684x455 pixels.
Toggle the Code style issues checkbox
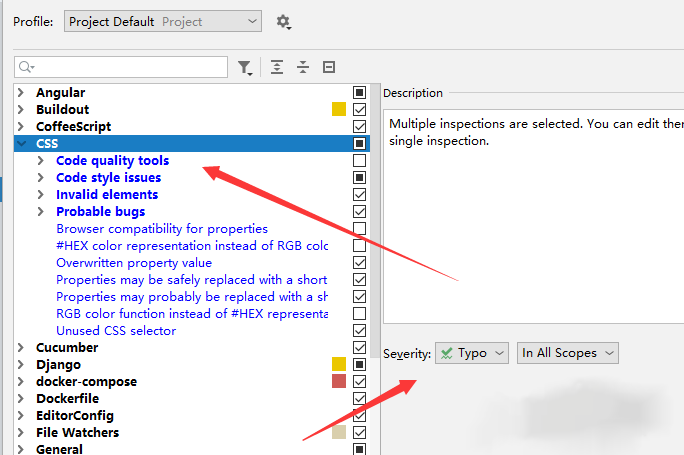359,178
